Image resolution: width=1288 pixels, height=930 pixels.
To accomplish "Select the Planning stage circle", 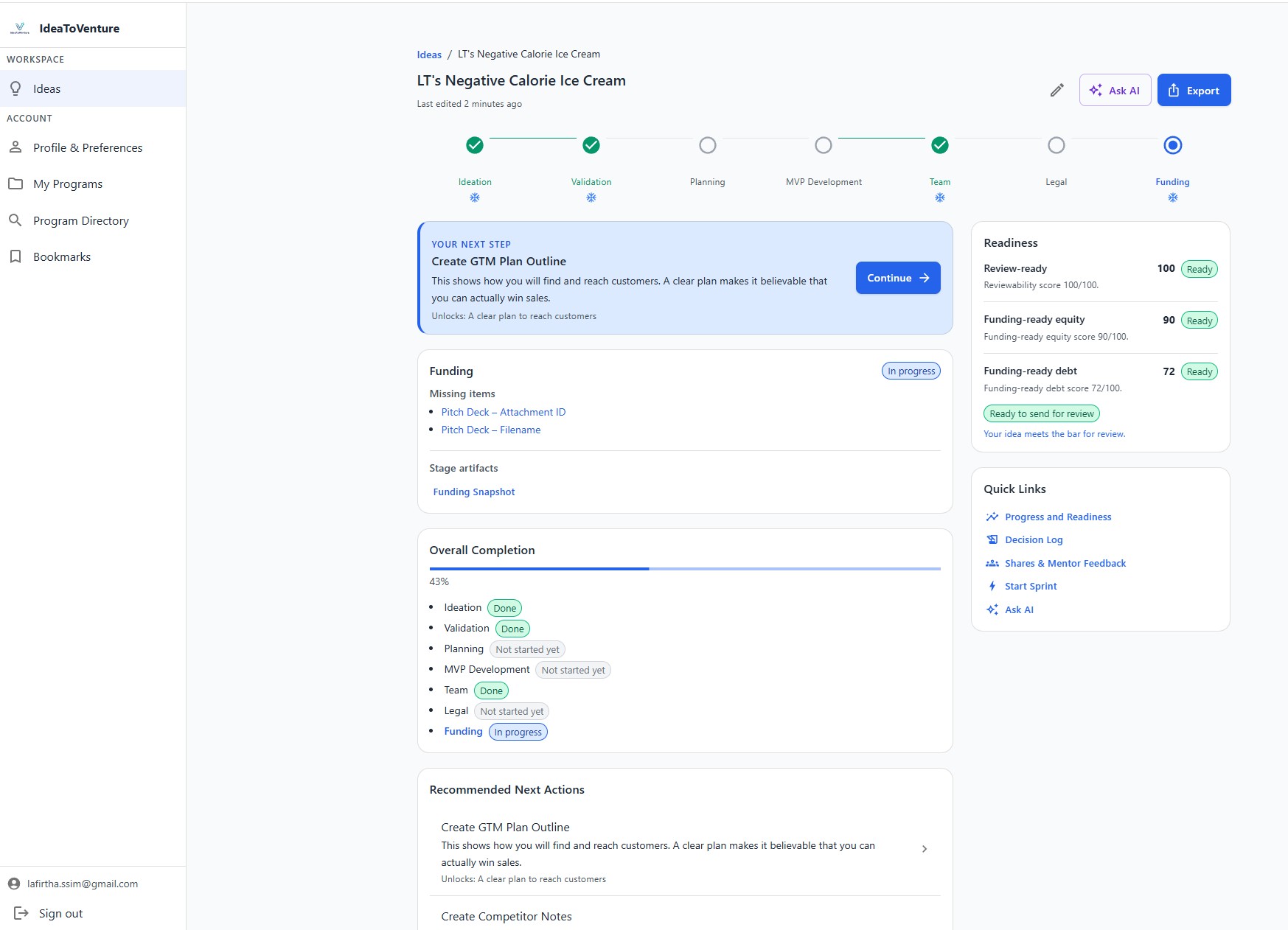I will (x=708, y=145).
